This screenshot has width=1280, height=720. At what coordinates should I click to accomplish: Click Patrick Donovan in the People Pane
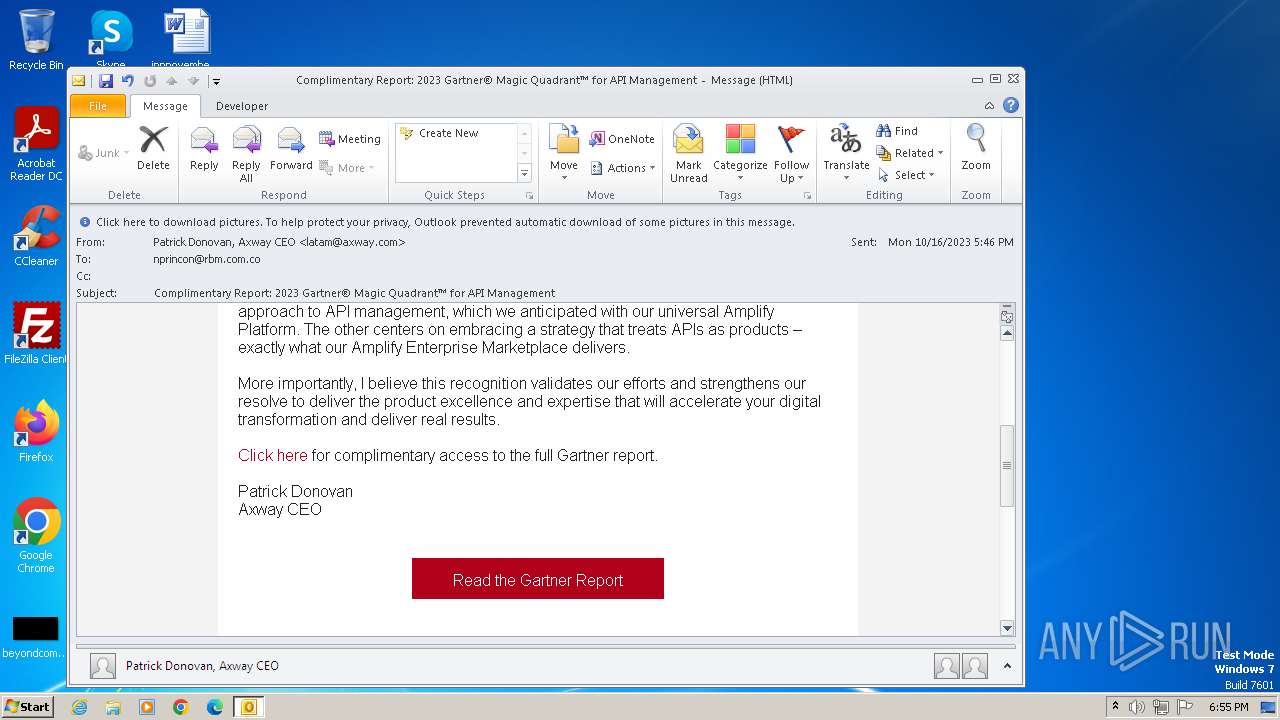202,666
